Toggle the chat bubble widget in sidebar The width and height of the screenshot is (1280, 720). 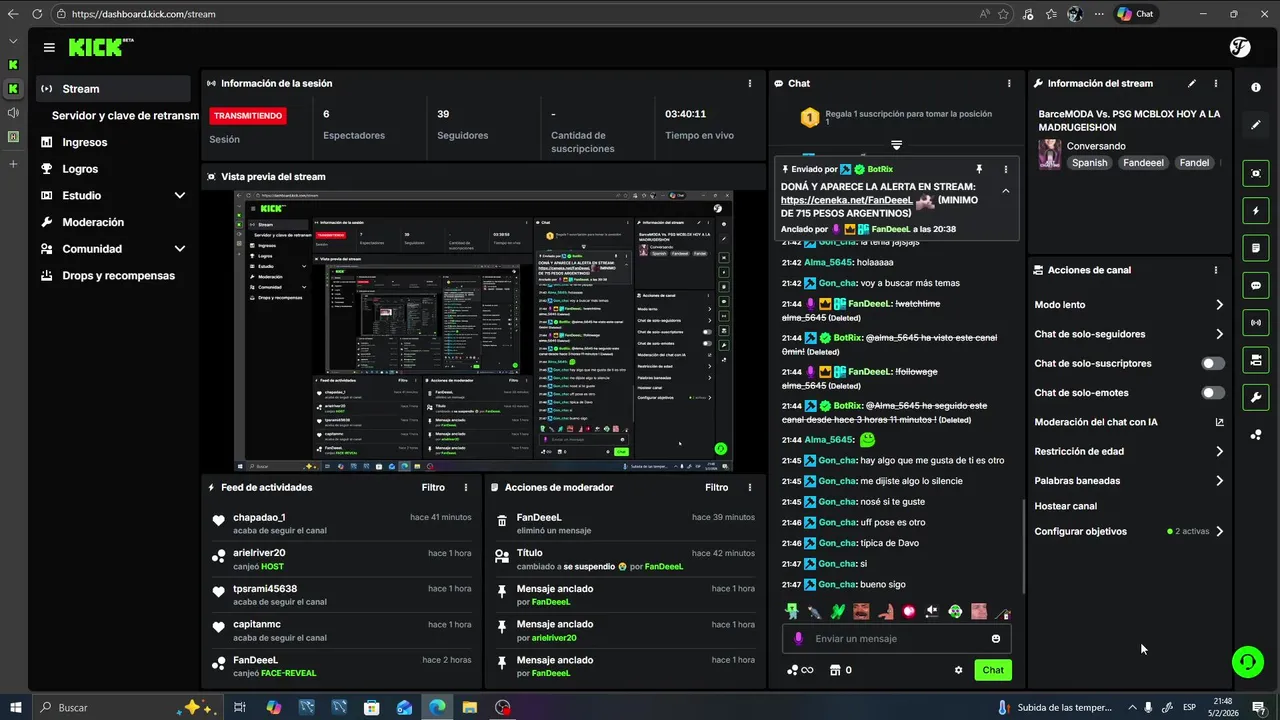1256,286
